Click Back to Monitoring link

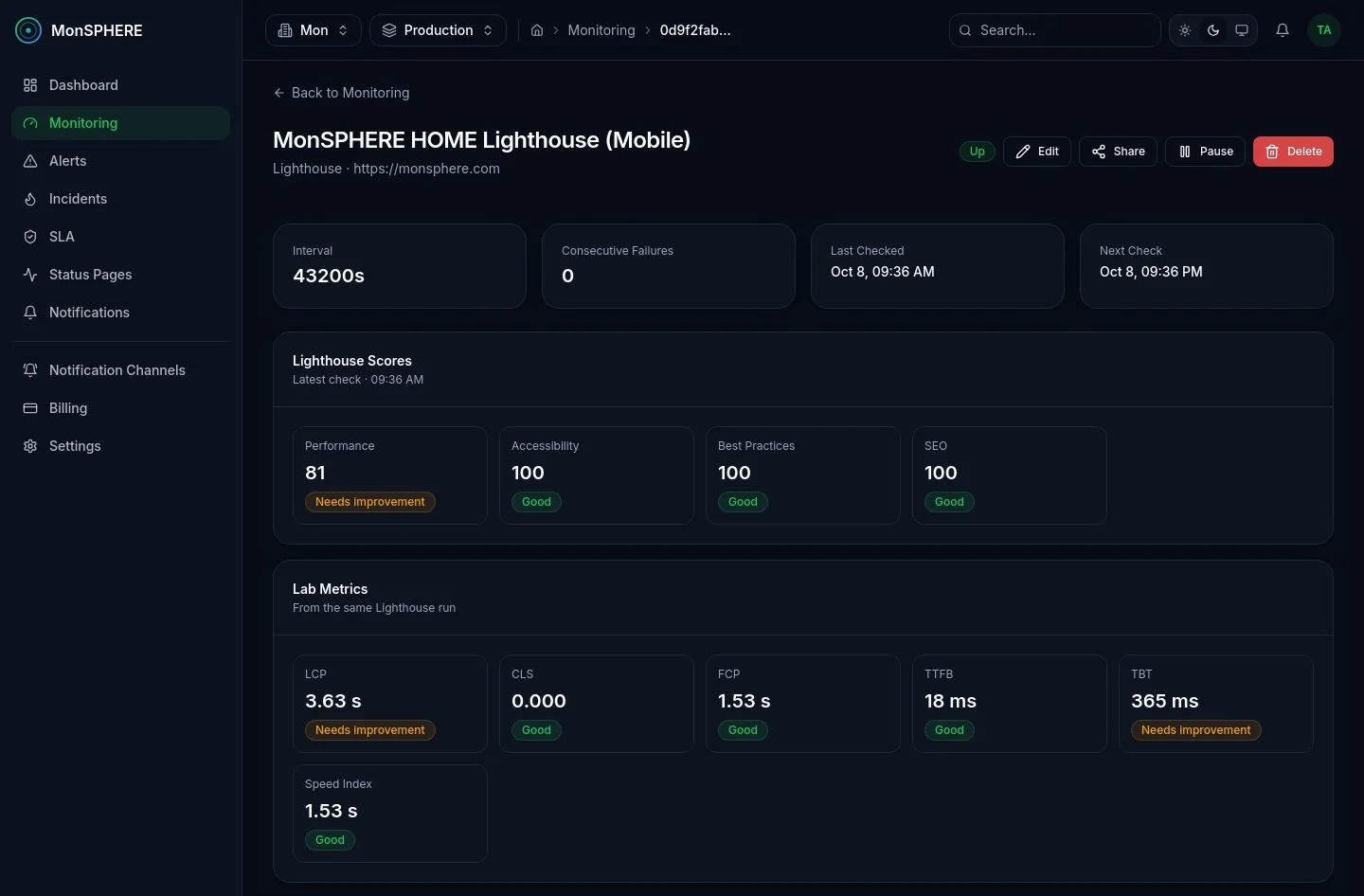341,93
